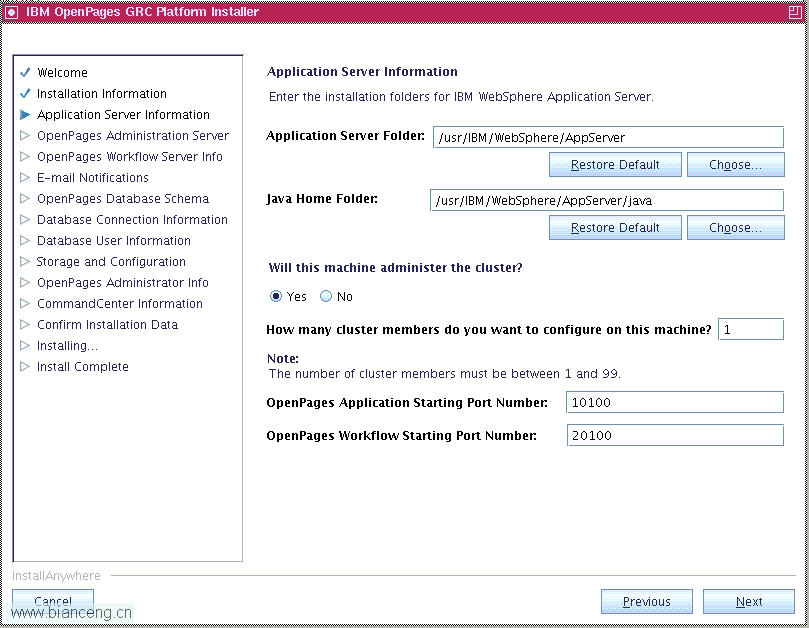Viewport: 809px width, 628px height.
Task: Click the InstallAnywhere label
Action: [x=56, y=576]
